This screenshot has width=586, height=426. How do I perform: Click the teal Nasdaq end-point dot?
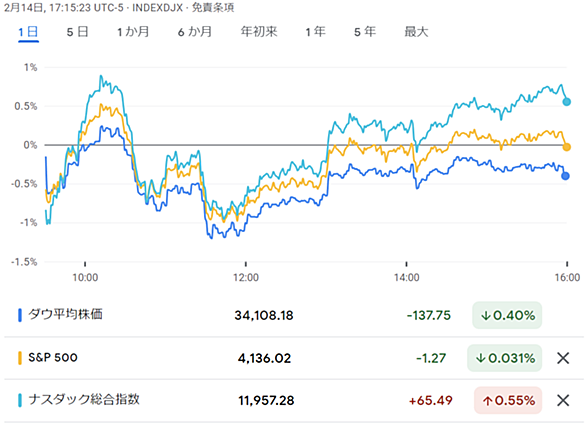[x=567, y=102]
